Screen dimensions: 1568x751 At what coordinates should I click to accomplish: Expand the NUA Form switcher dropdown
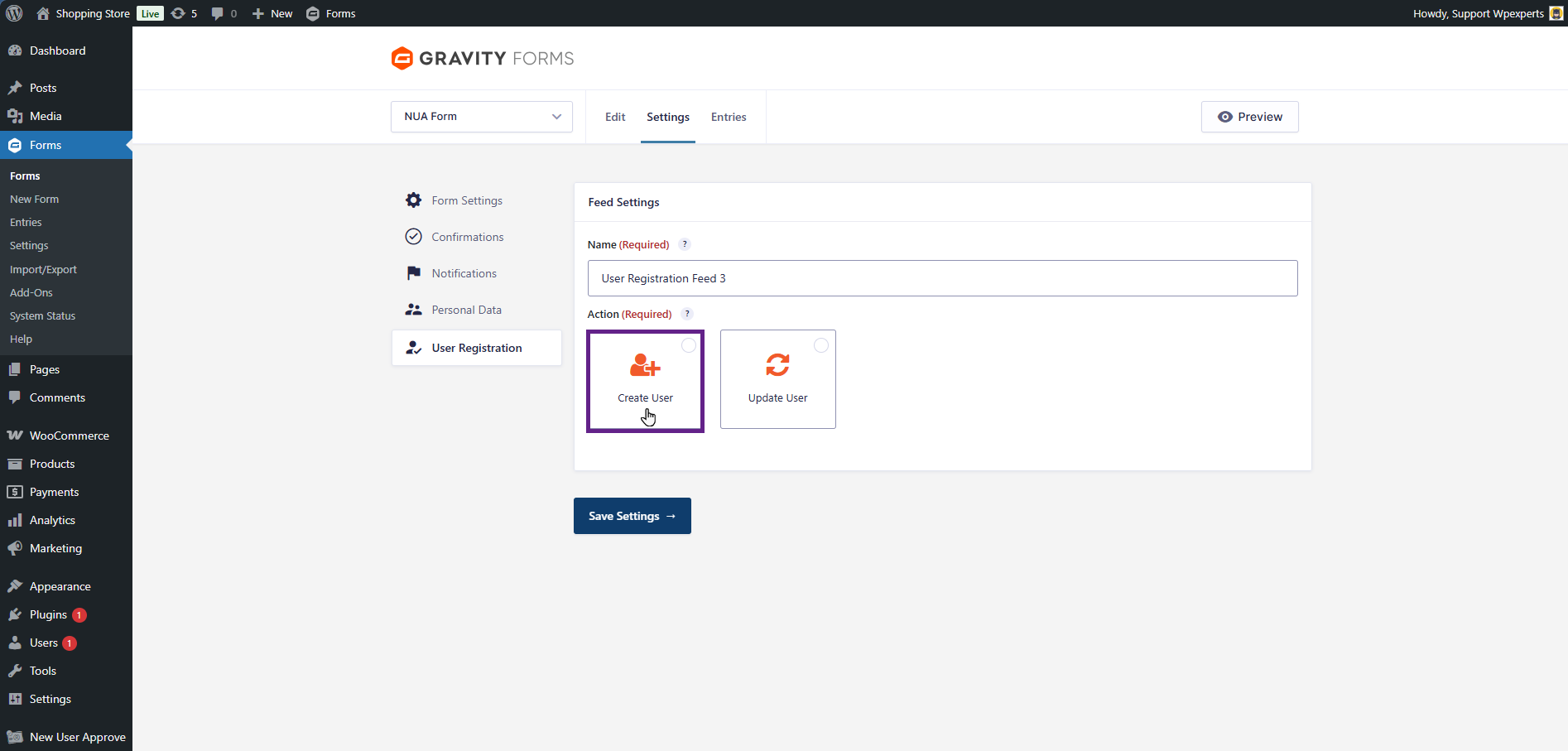tap(481, 117)
